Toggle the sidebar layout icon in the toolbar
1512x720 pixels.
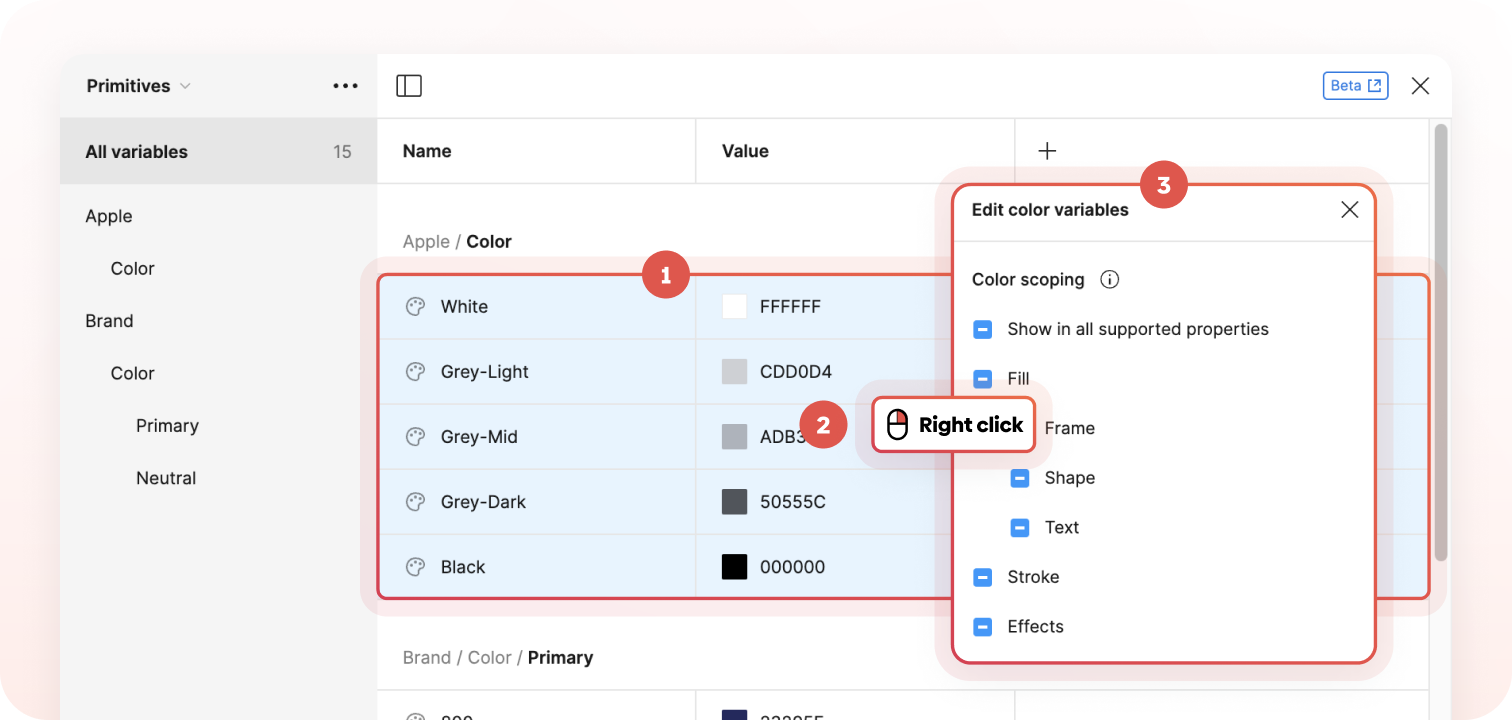coord(409,85)
